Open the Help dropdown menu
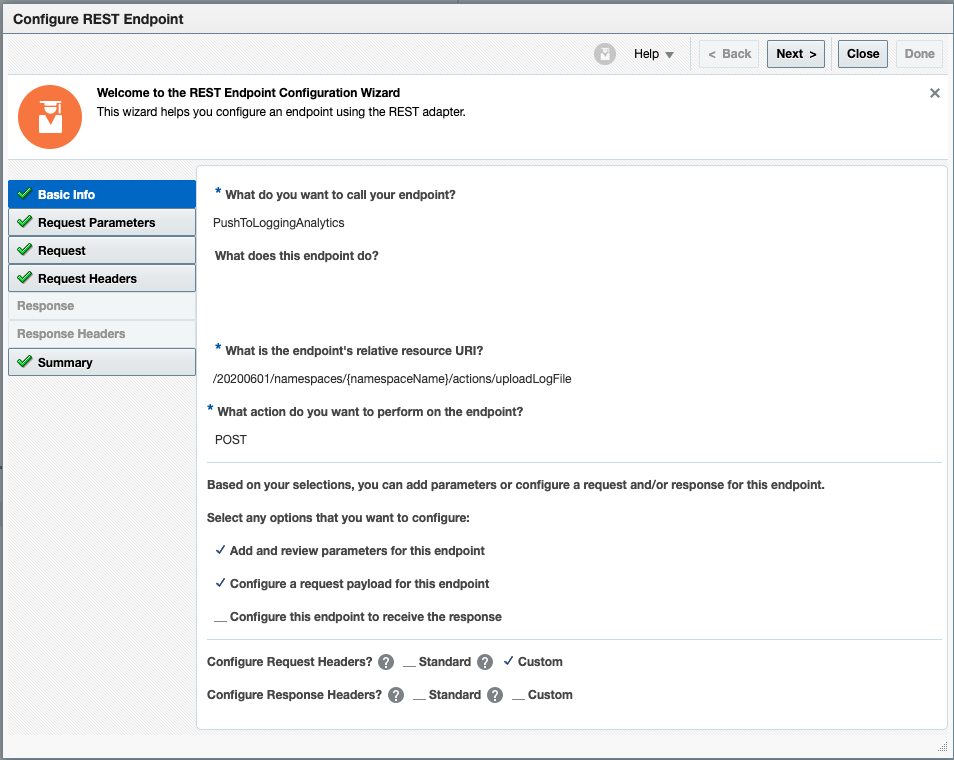This screenshot has height=760, width=954. (651, 53)
